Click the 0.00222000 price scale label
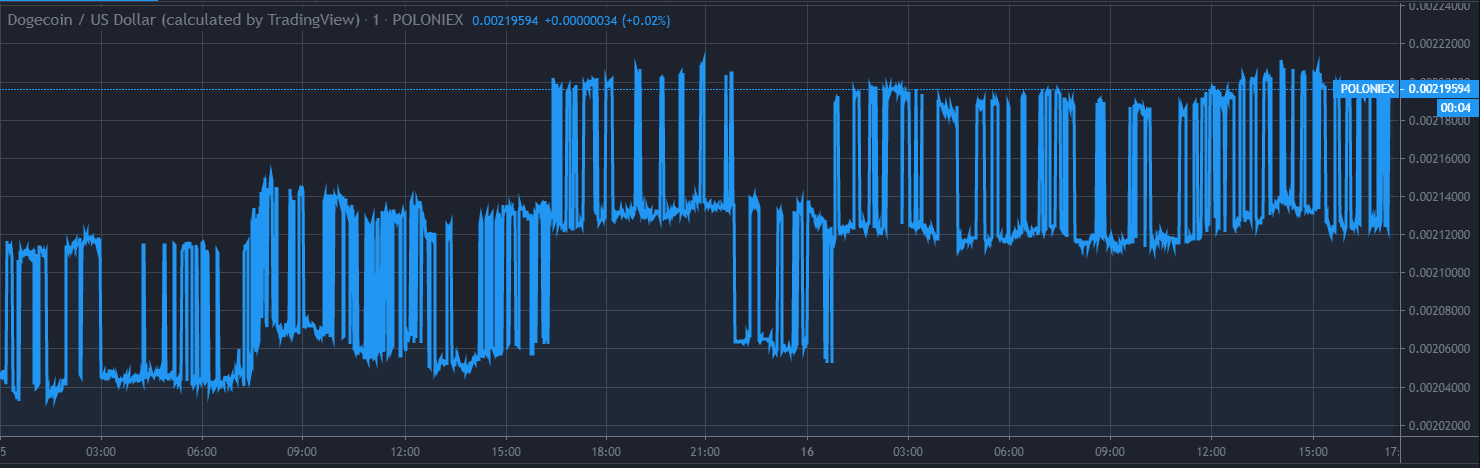Screen dimensions: 1480x468 click(x=1439, y=44)
